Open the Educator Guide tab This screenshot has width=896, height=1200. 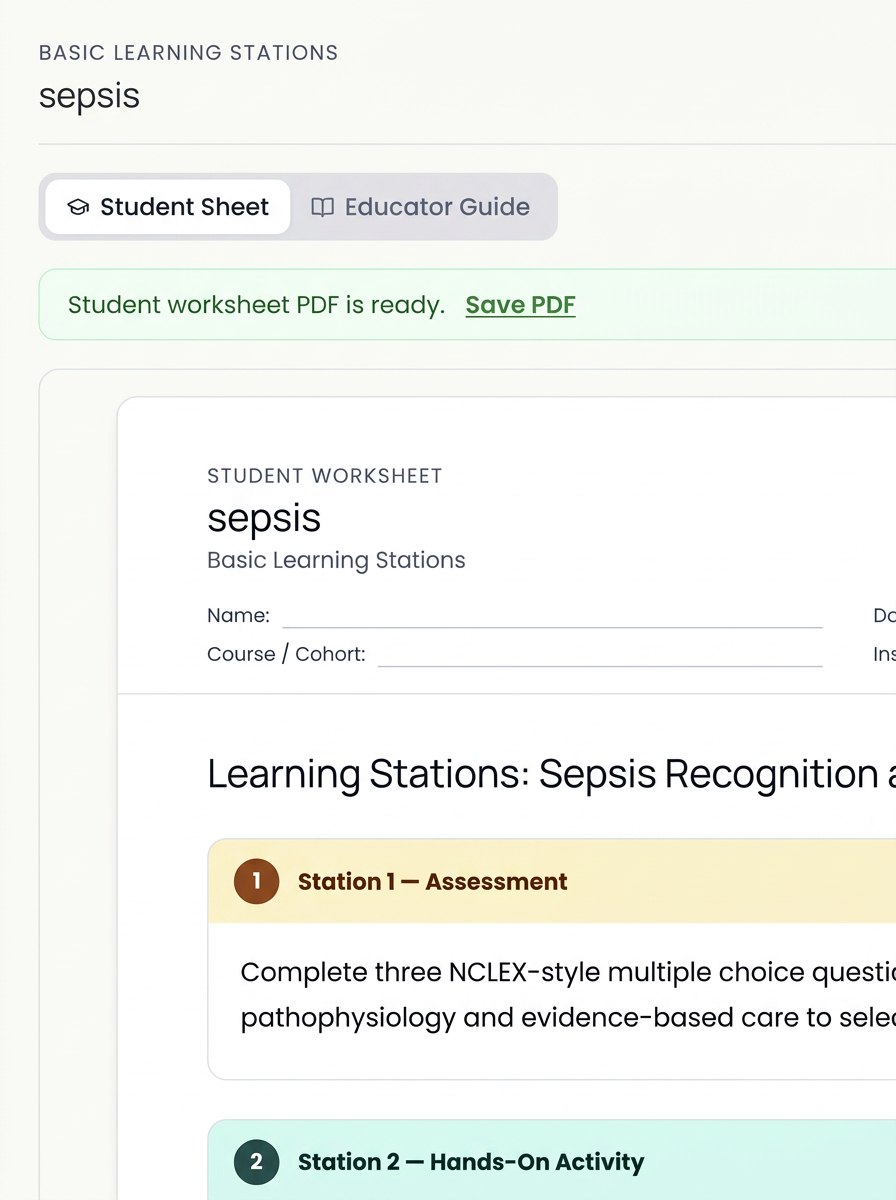tap(420, 207)
